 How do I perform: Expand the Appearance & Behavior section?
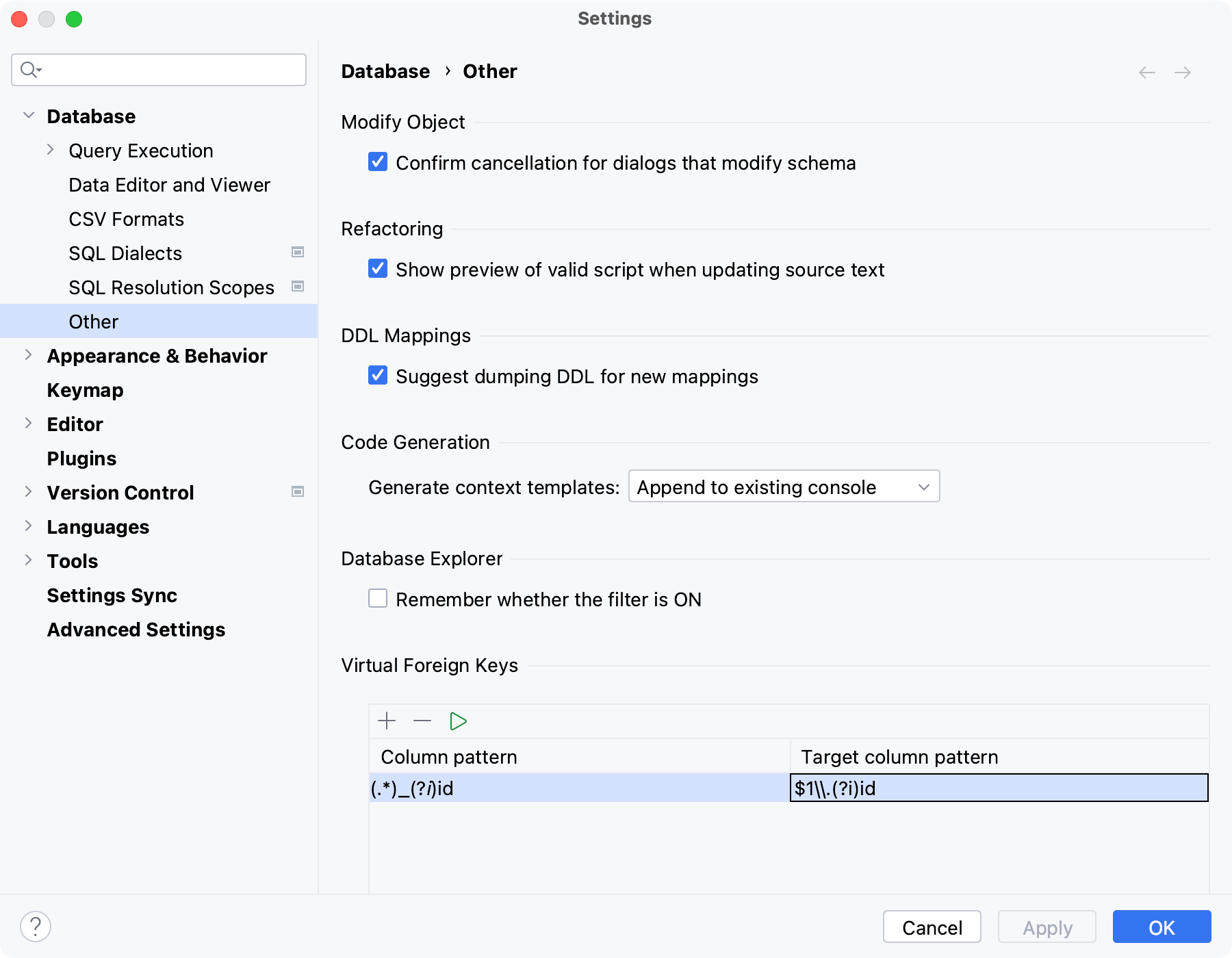coord(28,355)
